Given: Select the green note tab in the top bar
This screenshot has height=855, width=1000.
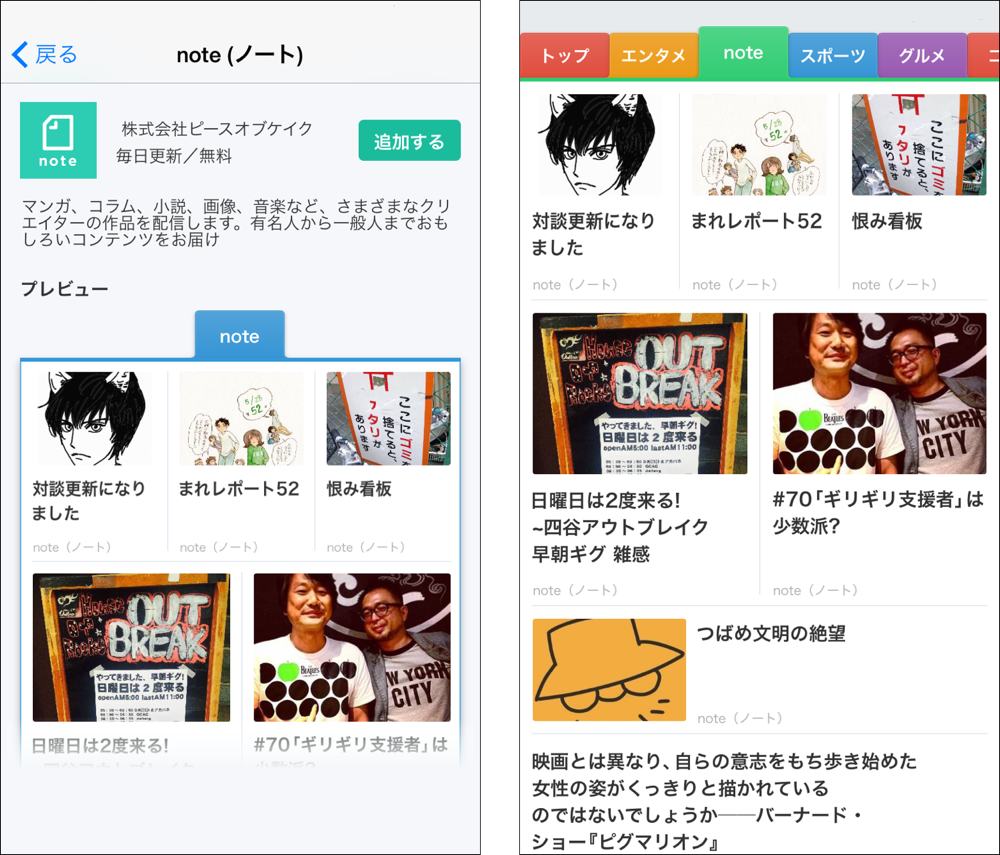Looking at the screenshot, I should [744, 53].
